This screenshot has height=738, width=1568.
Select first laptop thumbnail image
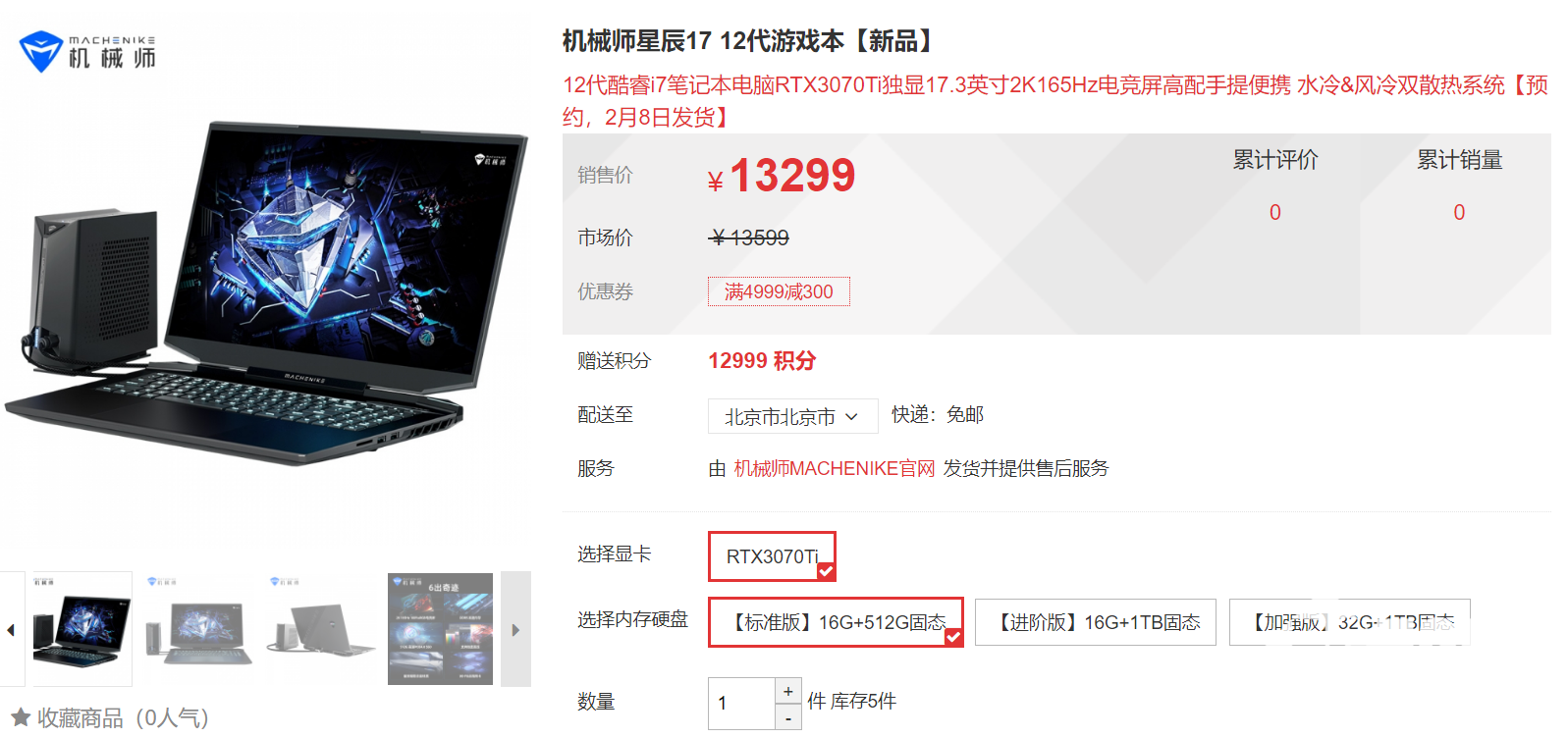[x=82, y=629]
